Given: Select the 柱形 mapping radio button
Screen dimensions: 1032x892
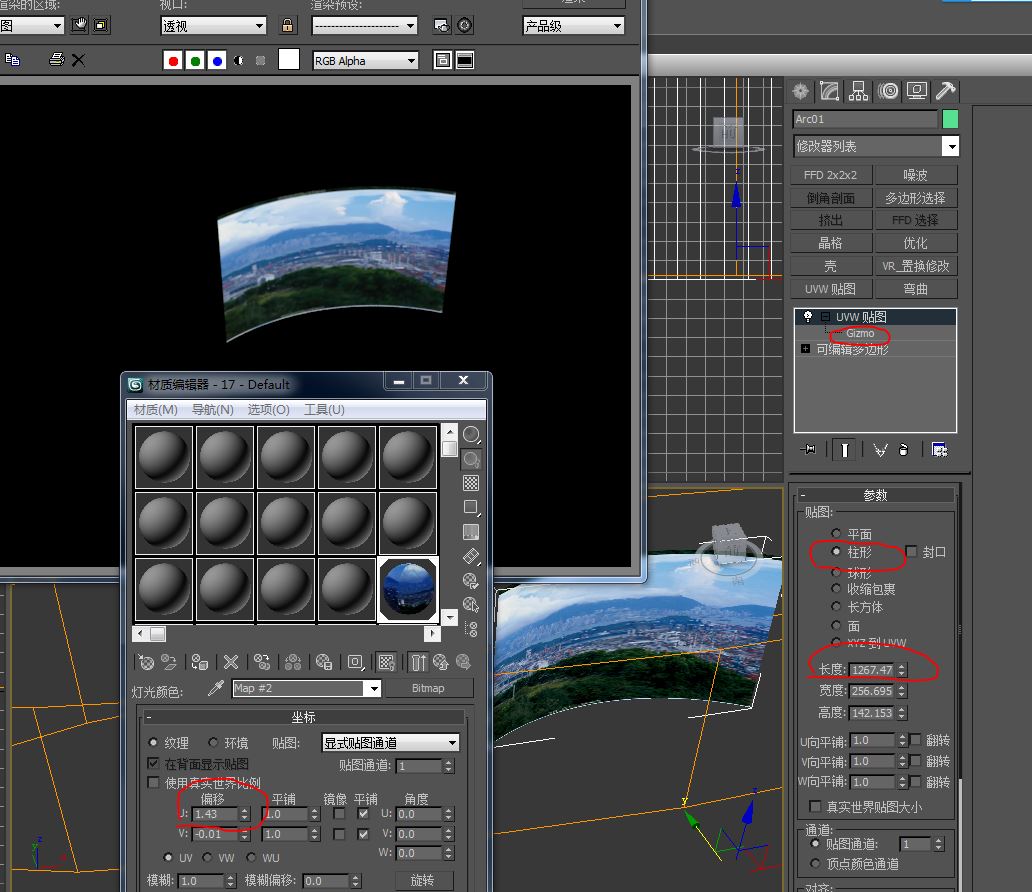Looking at the screenshot, I should [x=836, y=551].
